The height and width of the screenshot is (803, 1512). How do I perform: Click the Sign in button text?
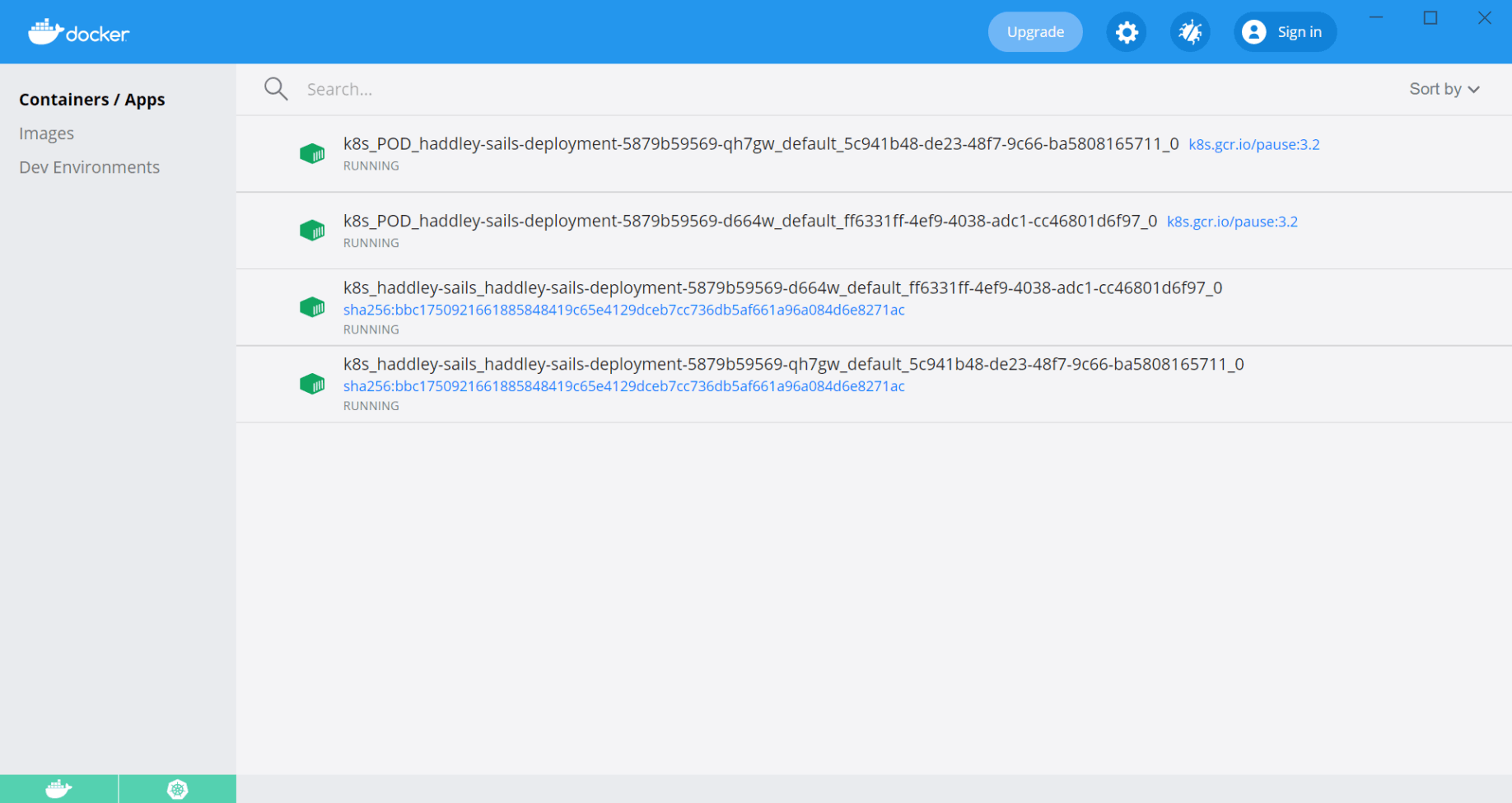(1300, 32)
